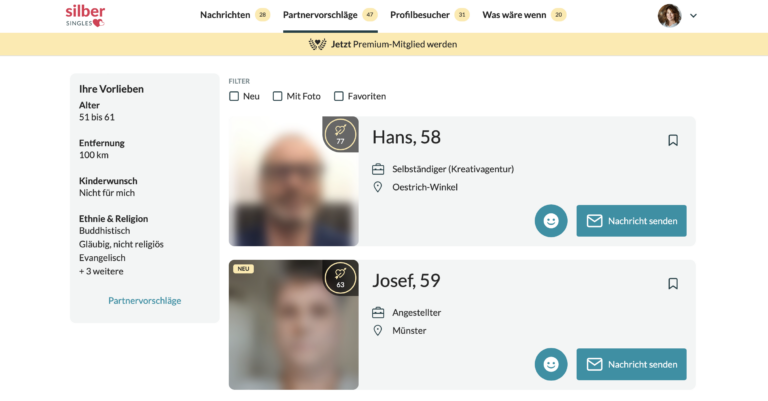
Task: Expand the account menu chevron
Action: coord(693,16)
